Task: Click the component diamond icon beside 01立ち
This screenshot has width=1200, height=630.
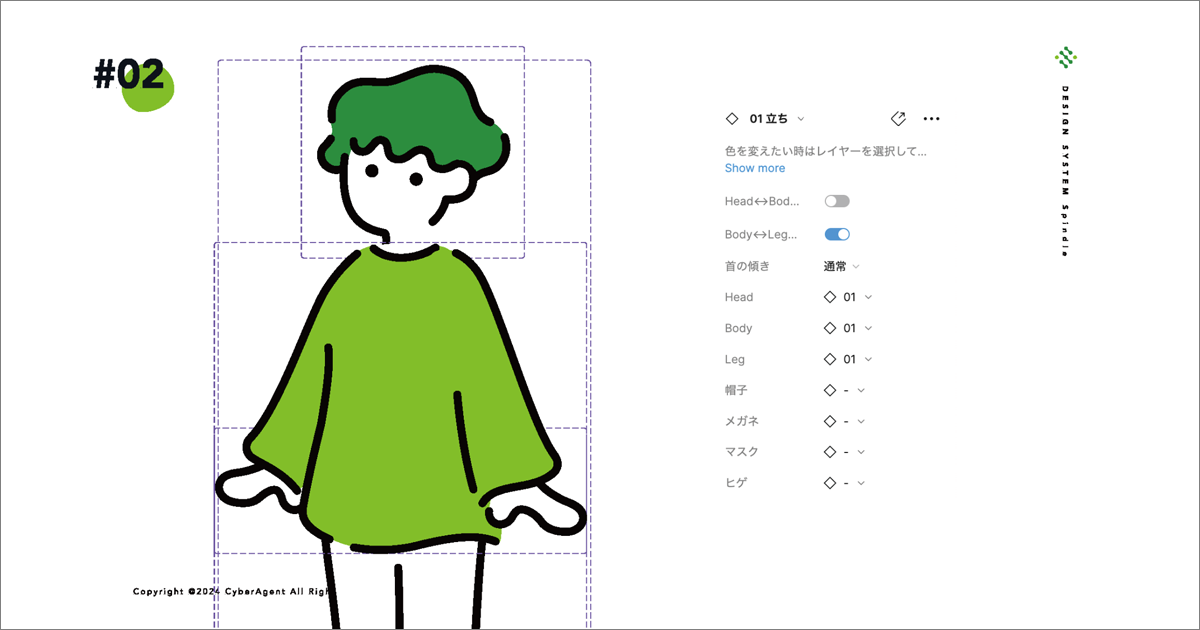Action: click(732, 119)
